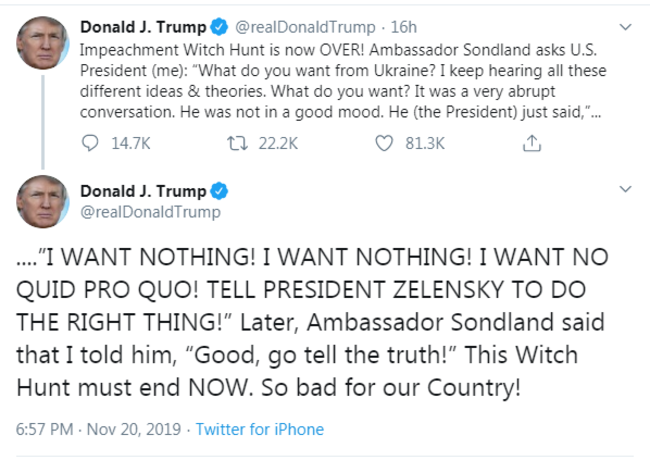Expand the first tweet's chevron menu
The width and height of the screenshot is (650, 460).
pos(626,25)
